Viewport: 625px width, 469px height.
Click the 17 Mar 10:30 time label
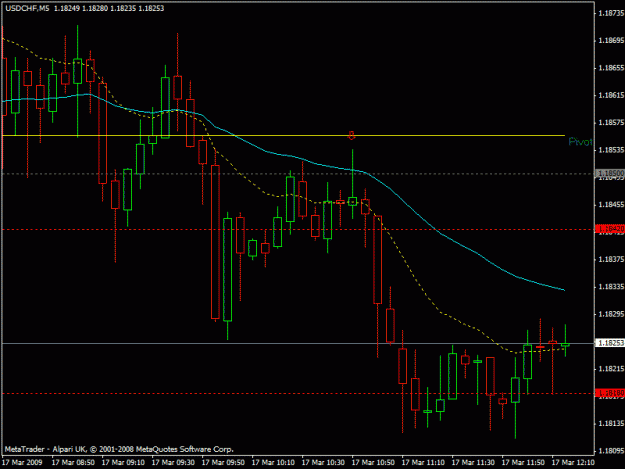point(323,463)
